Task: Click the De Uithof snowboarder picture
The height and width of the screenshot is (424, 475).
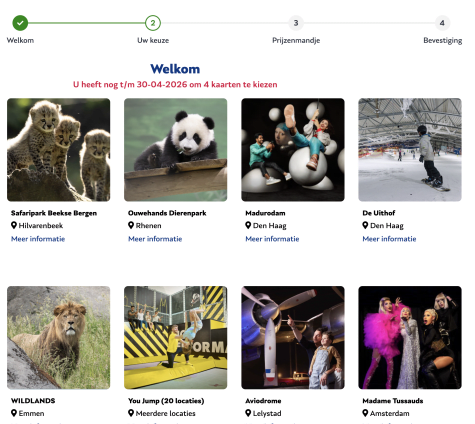Action: point(410,150)
